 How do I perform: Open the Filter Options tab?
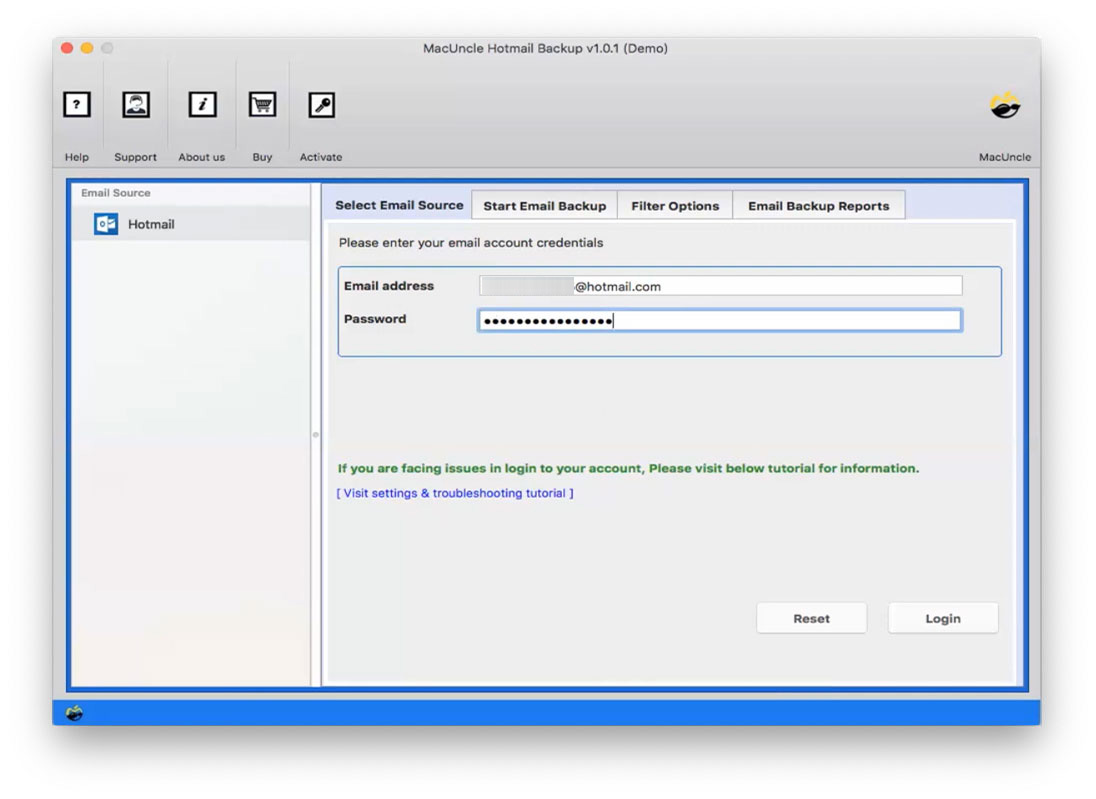(x=675, y=204)
